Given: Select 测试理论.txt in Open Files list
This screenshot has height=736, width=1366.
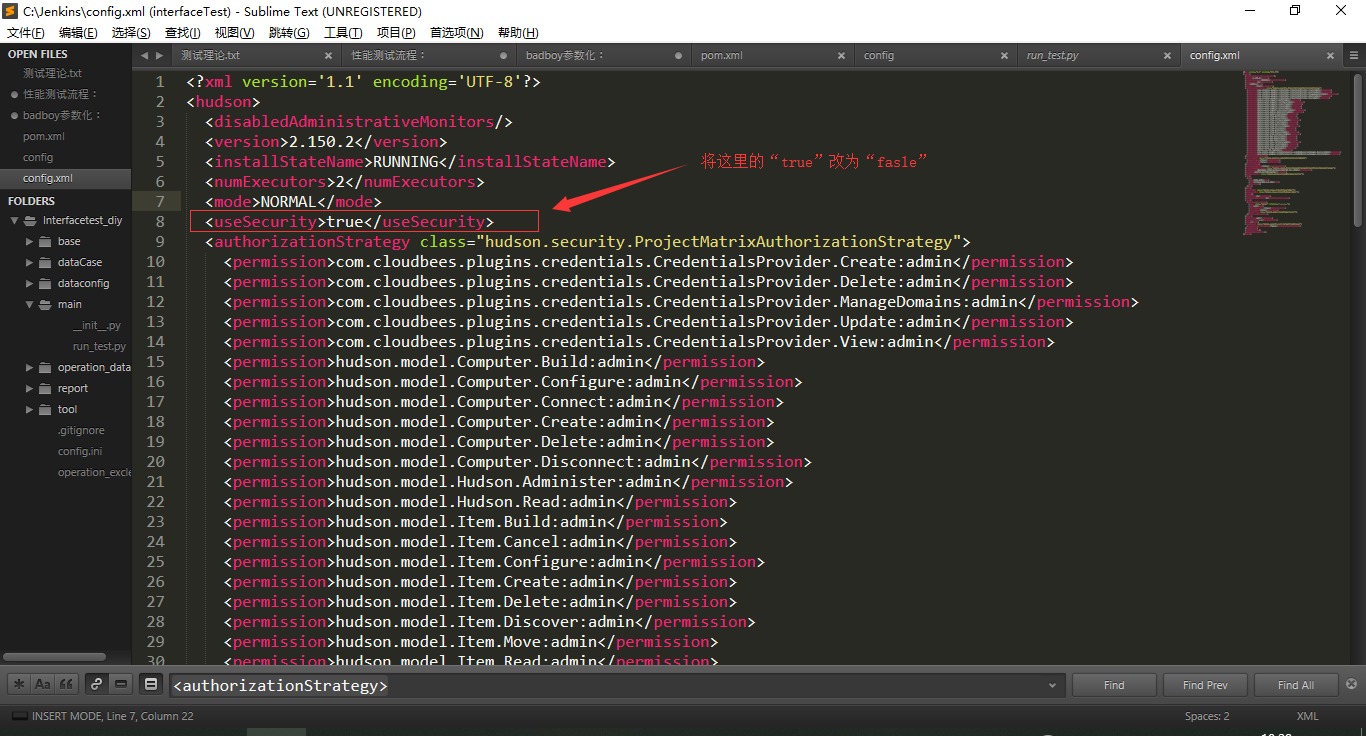Looking at the screenshot, I should pyautogui.click(x=53, y=73).
